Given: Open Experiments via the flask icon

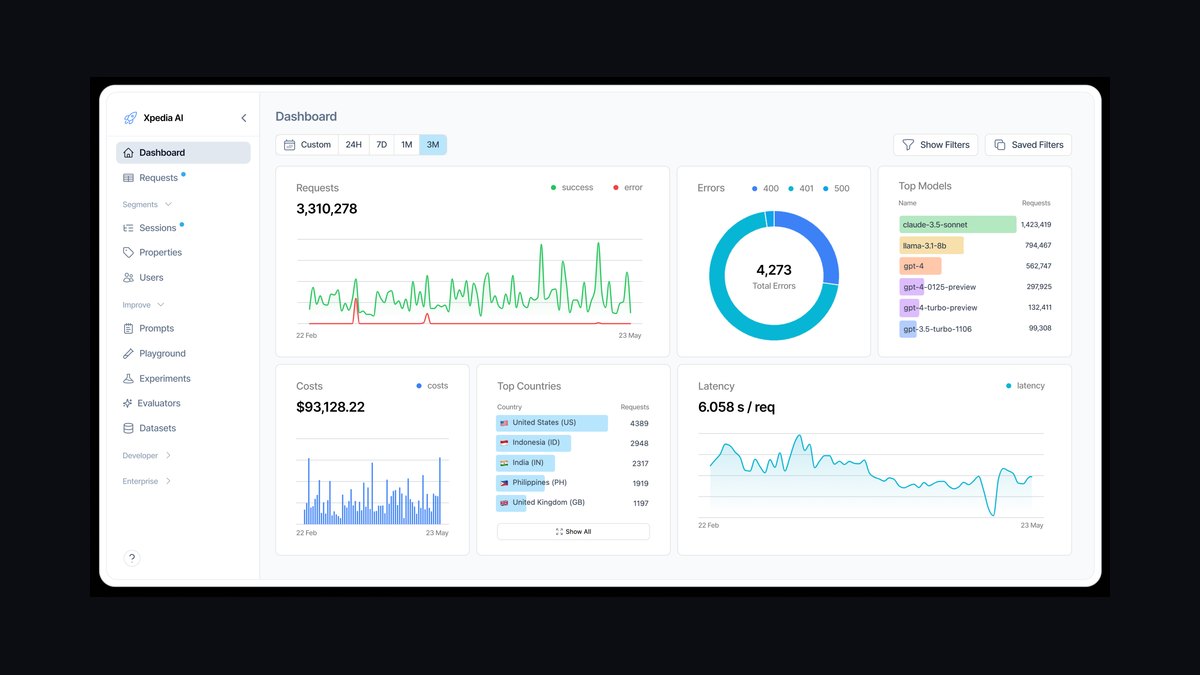Looking at the screenshot, I should (128, 379).
